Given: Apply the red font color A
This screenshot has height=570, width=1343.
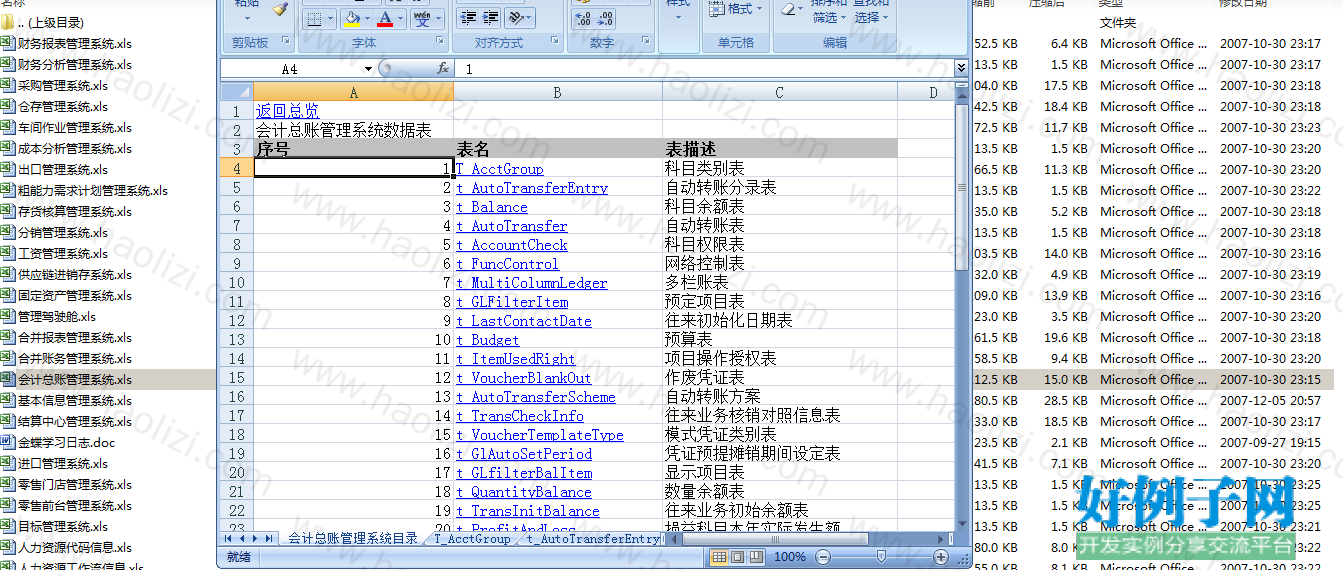Looking at the screenshot, I should click(385, 18).
